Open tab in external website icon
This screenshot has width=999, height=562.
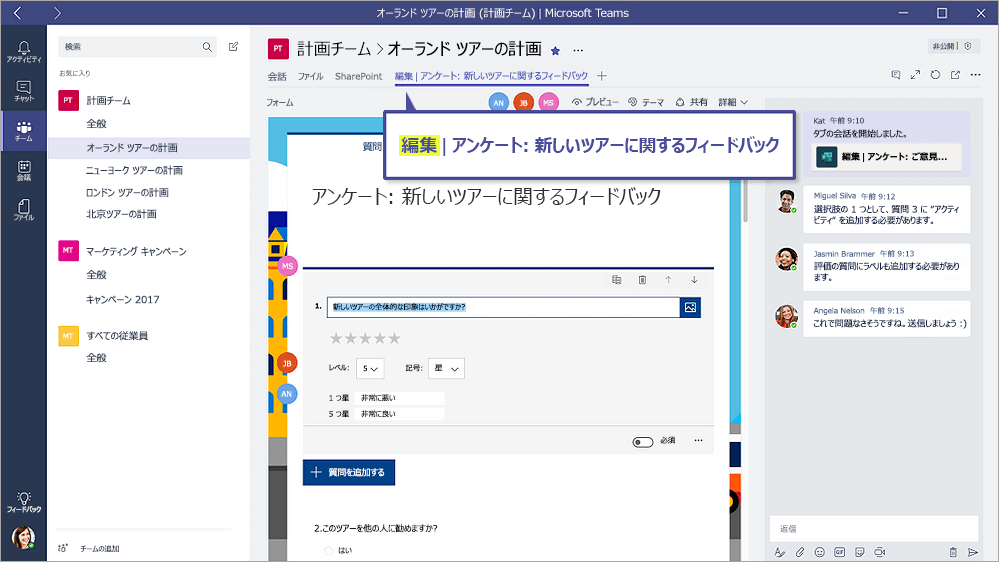[955, 75]
